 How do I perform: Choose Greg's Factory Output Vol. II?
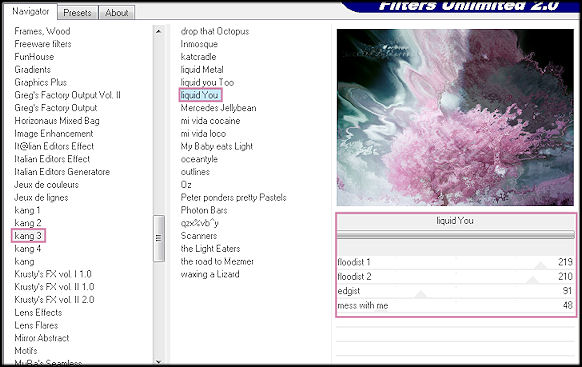[x=68, y=95]
